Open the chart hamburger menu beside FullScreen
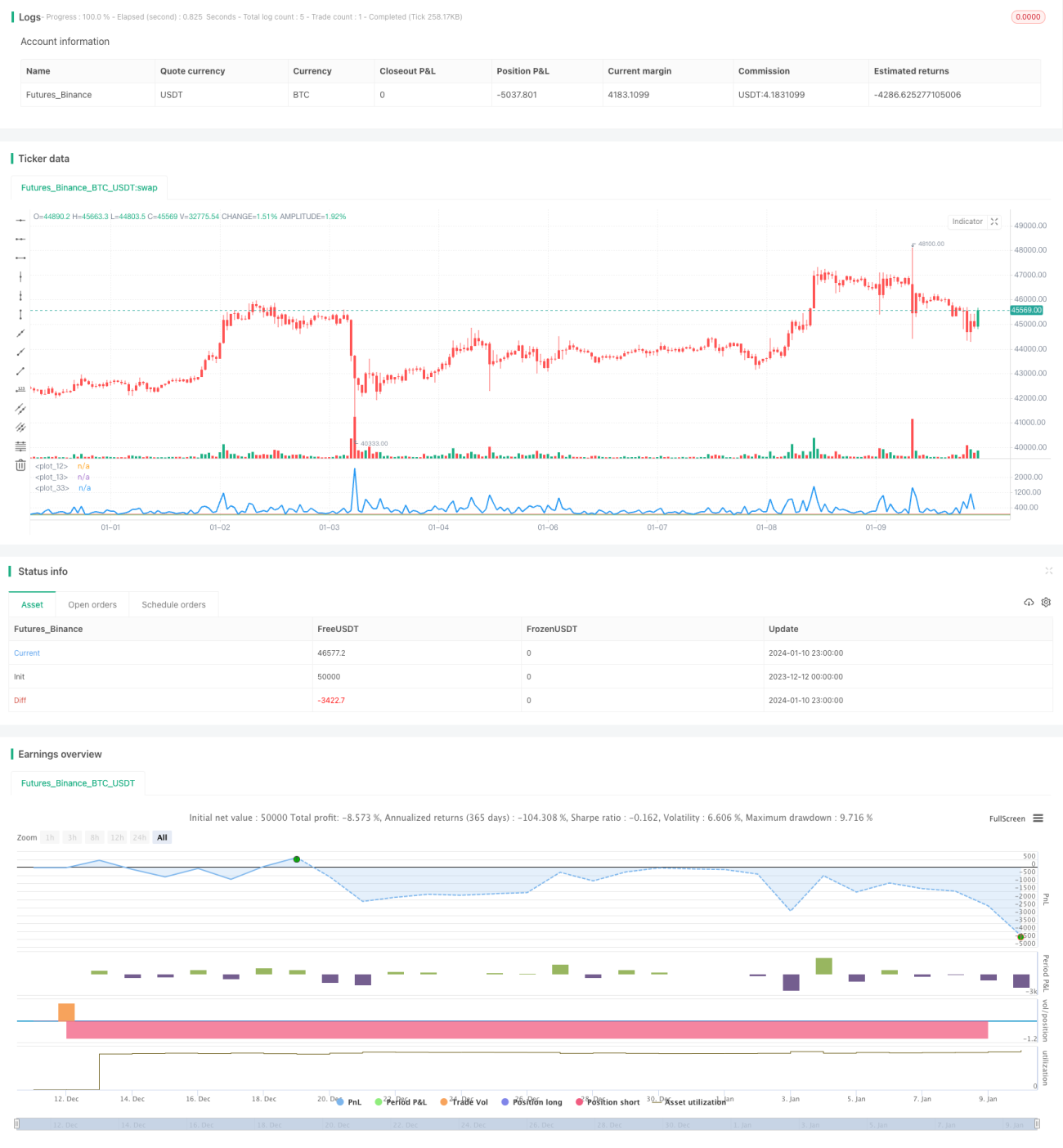Image resolution: width=1063 pixels, height=1148 pixels. tap(1038, 818)
